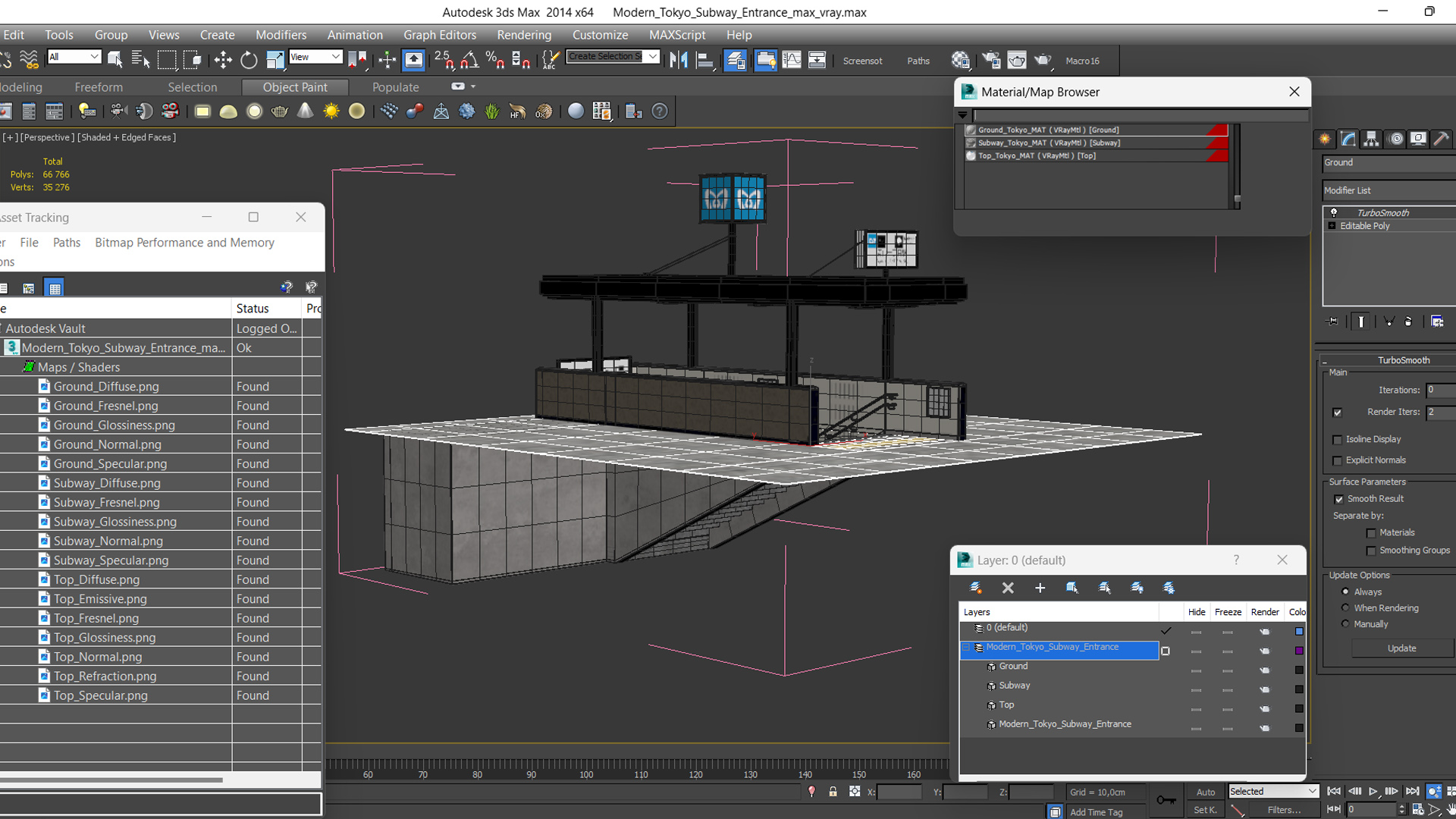
Task: Open key Filters... dialog
Action: coord(1284,810)
